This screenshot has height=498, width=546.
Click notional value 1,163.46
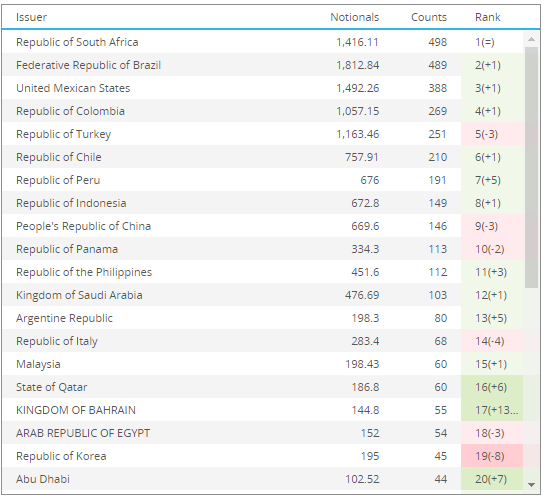click(357, 134)
